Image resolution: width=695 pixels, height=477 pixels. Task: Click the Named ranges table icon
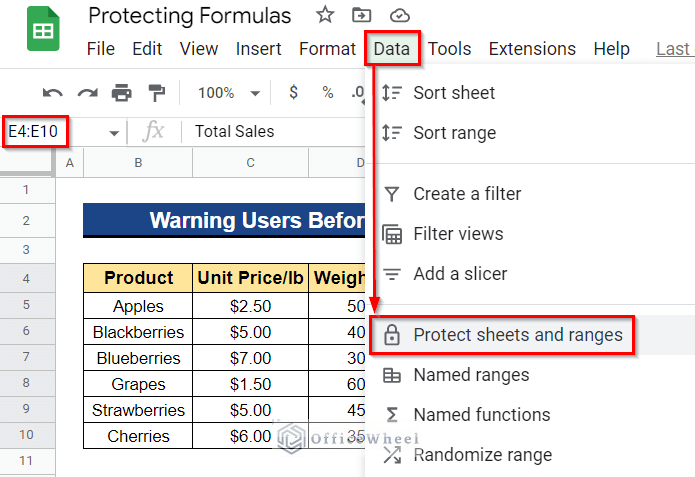coord(392,375)
